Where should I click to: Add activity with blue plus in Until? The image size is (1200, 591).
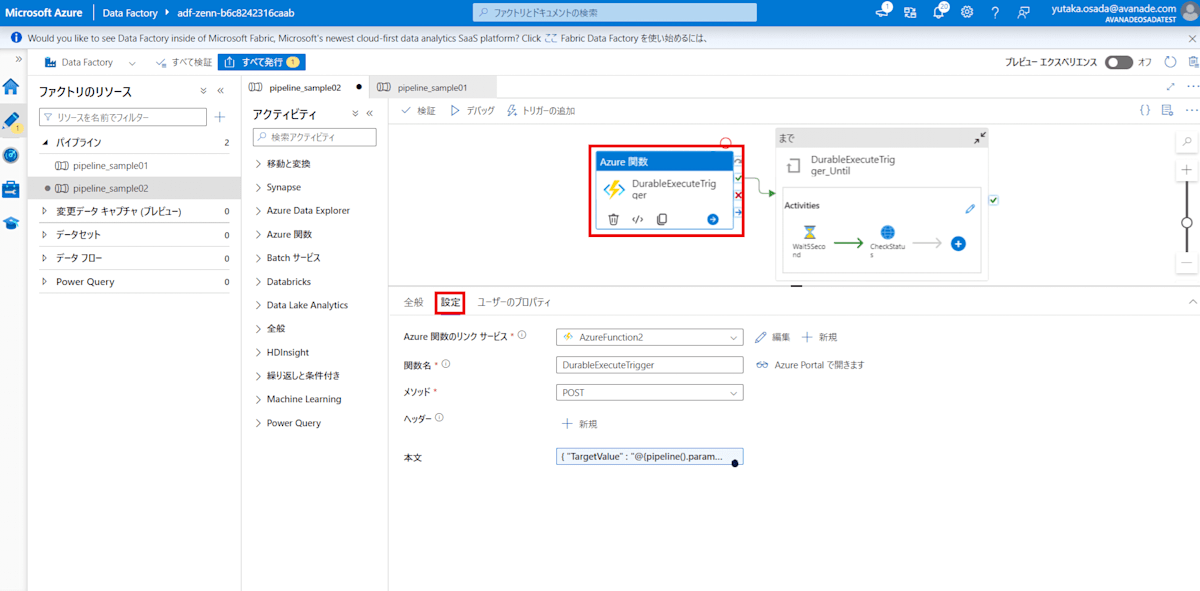coord(958,243)
